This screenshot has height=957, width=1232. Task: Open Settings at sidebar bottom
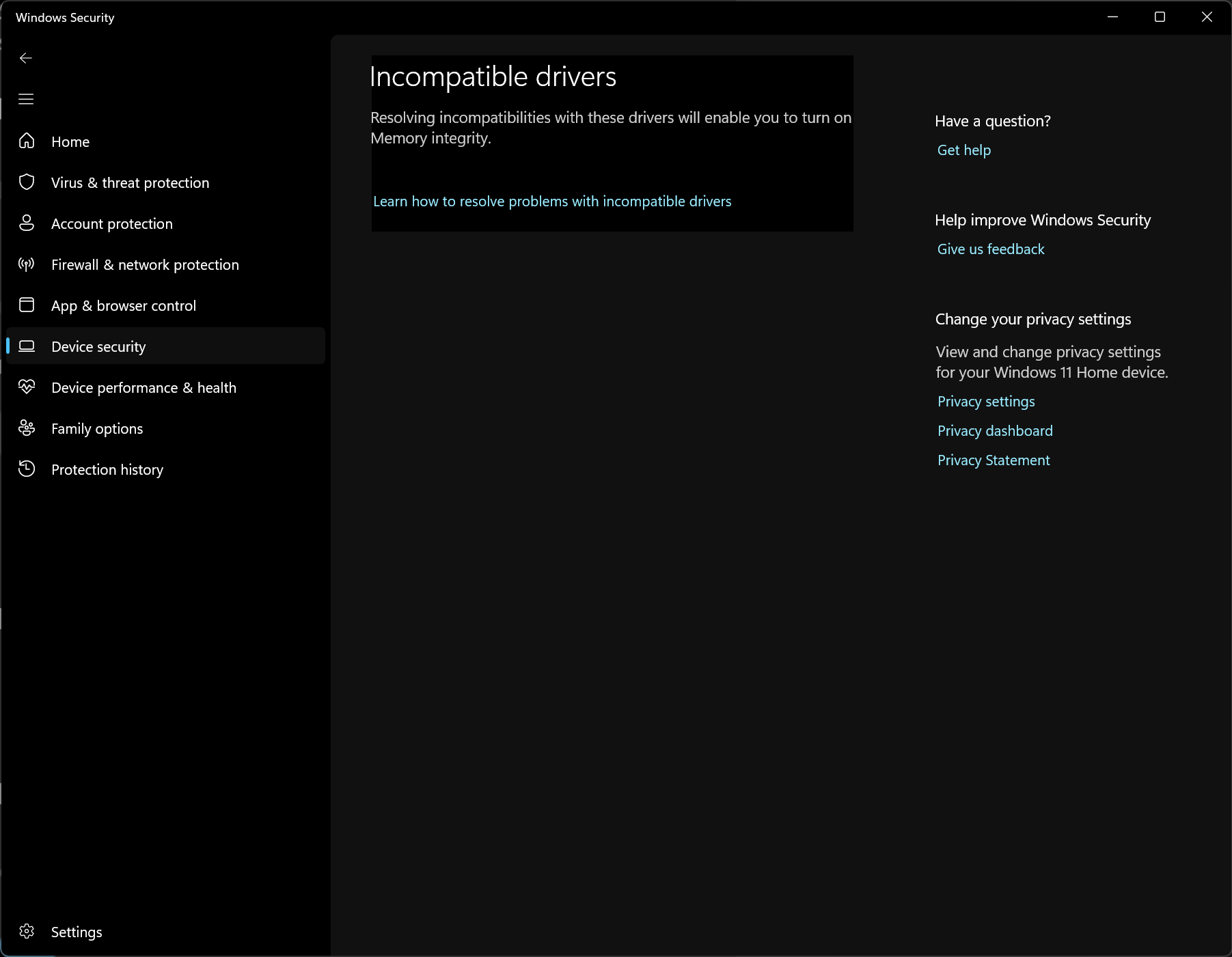(x=165, y=932)
